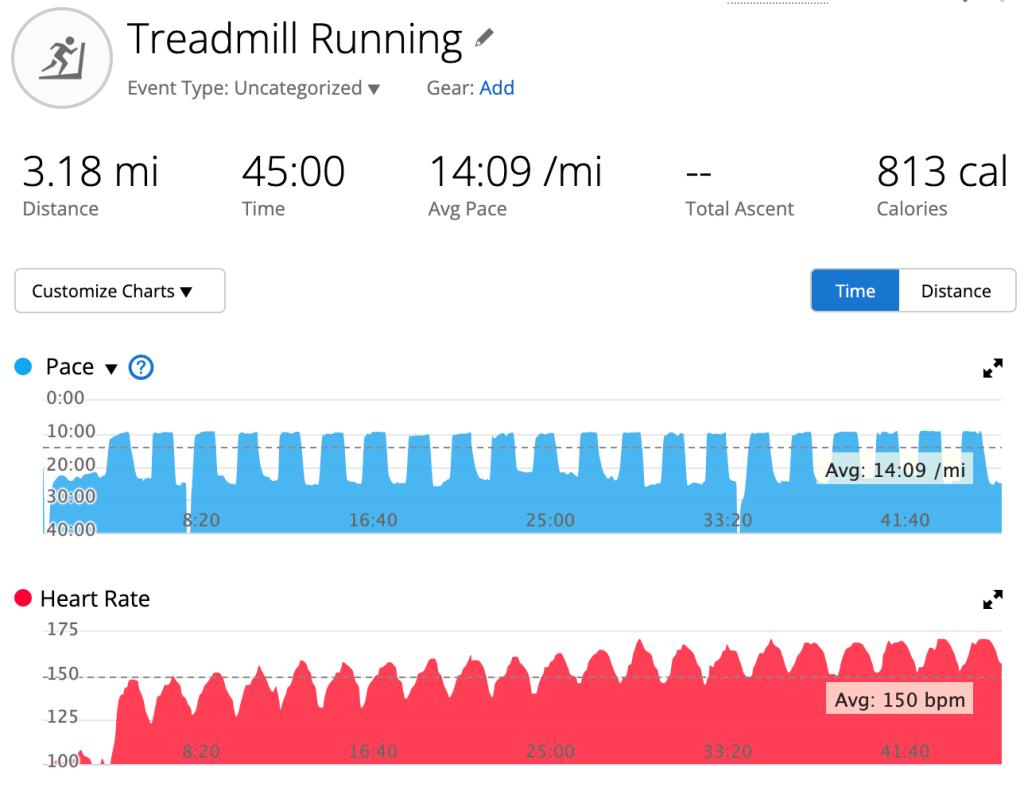Click the Treadmill Running activity title

[294, 39]
